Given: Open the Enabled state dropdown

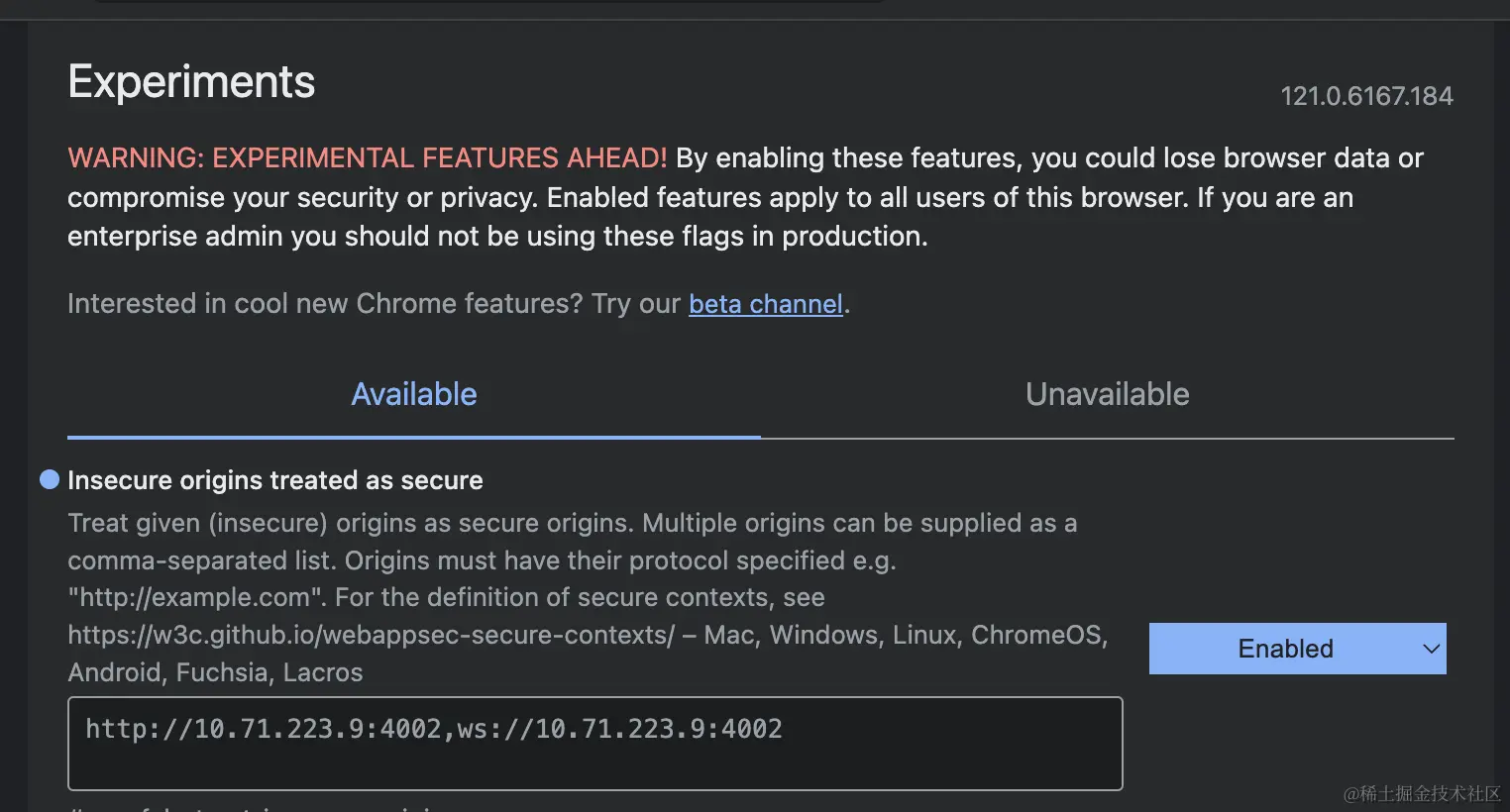Looking at the screenshot, I should (1297, 649).
